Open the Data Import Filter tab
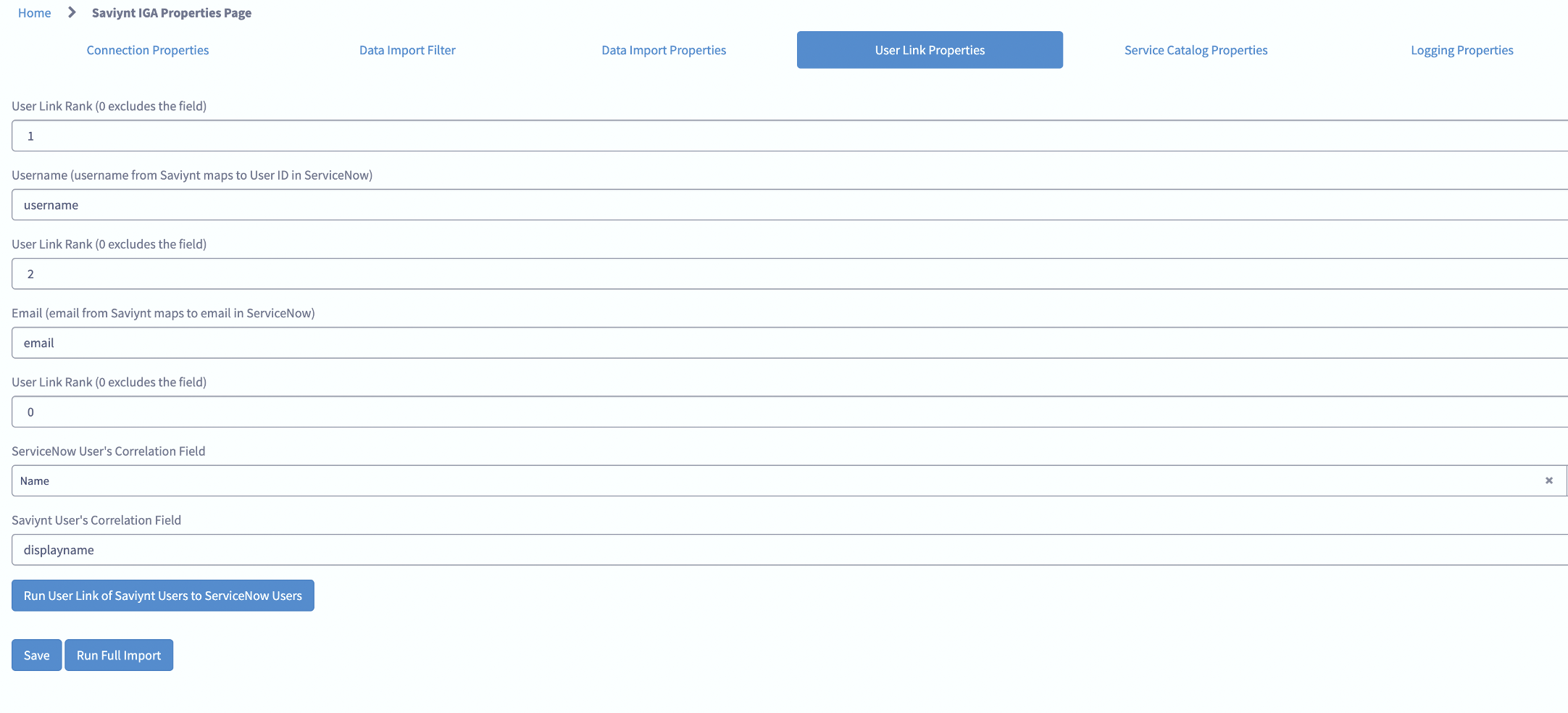Viewport: 1568px width, 713px height. click(407, 50)
